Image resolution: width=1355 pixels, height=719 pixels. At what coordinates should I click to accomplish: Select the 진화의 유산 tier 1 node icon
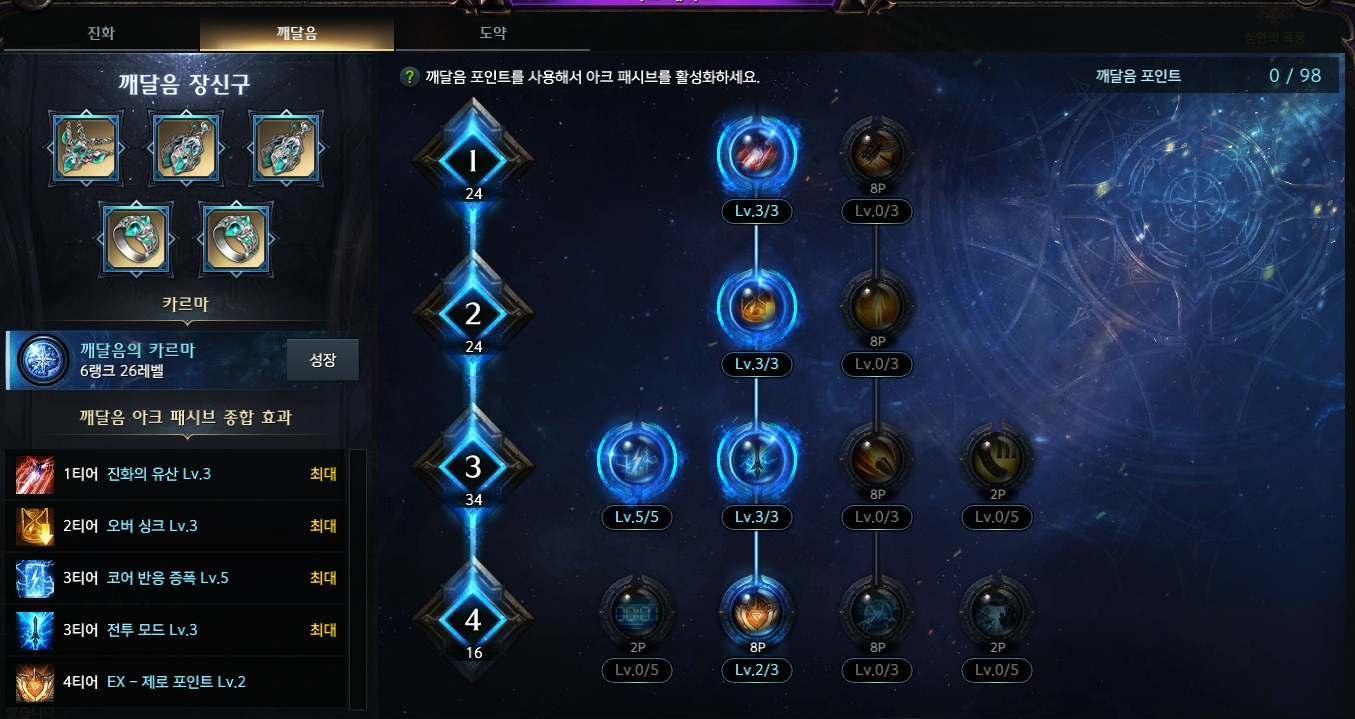pos(756,153)
